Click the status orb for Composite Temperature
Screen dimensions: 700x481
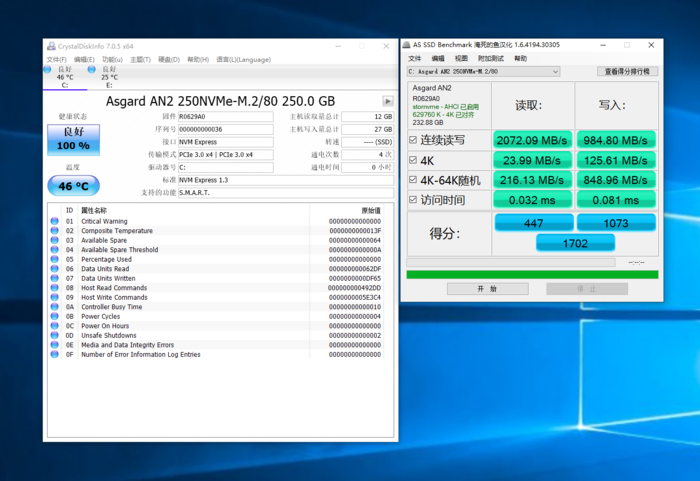pos(54,230)
